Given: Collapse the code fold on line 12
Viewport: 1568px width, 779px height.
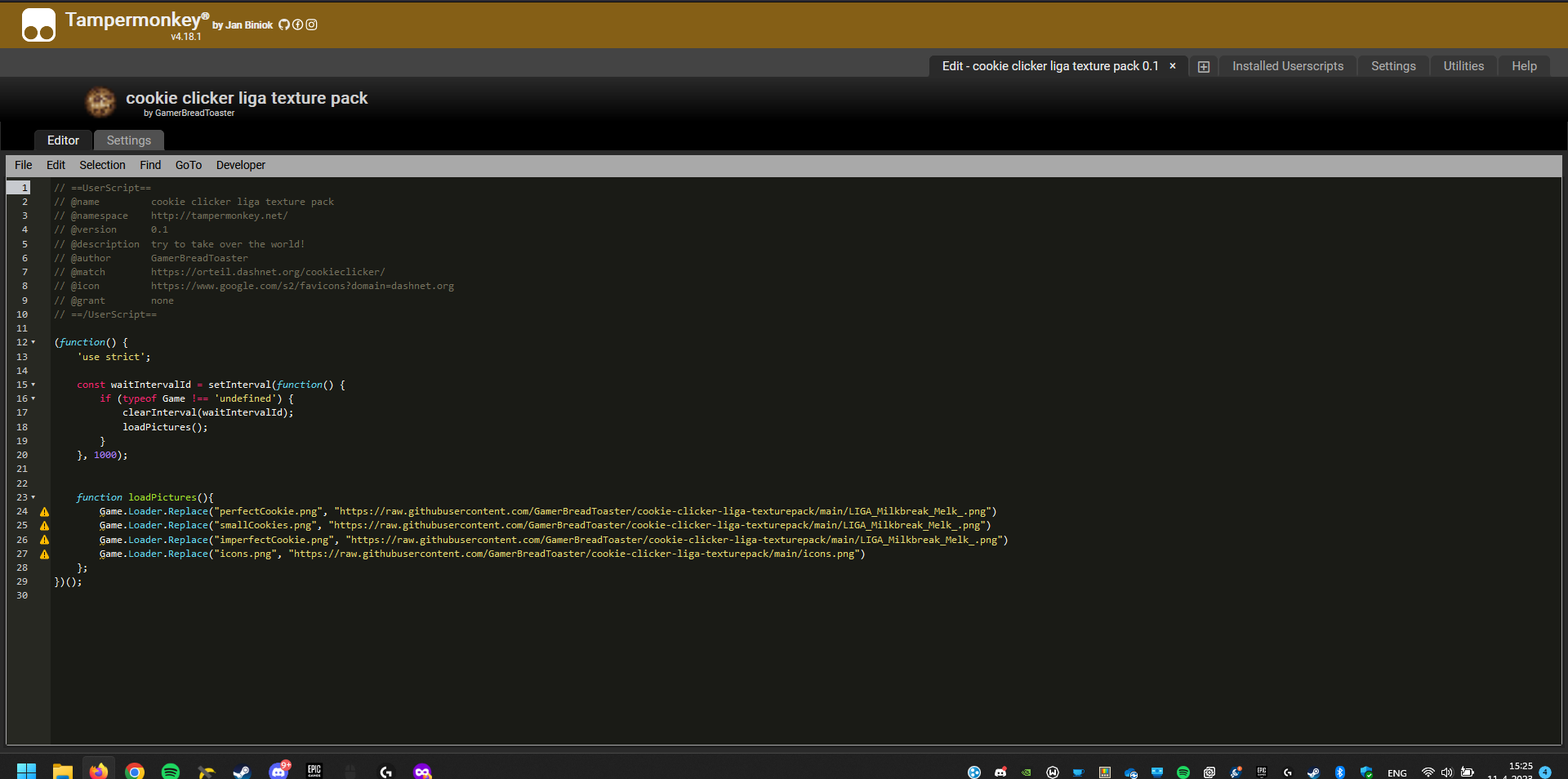Looking at the screenshot, I should pyautogui.click(x=33, y=342).
